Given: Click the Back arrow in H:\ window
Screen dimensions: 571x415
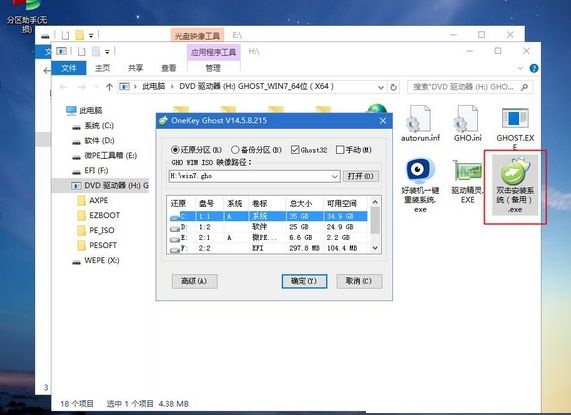Looking at the screenshot, I should point(63,87).
